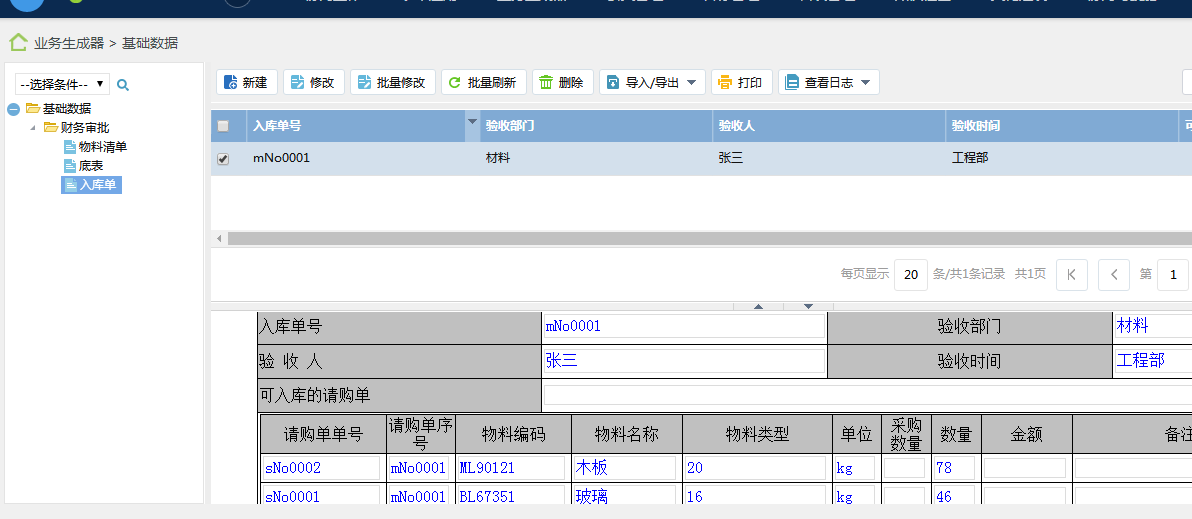The height and width of the screenshot is (519, 1192).
Task: Click the search magnifier icon in sidebar
Action: [123, 85]
